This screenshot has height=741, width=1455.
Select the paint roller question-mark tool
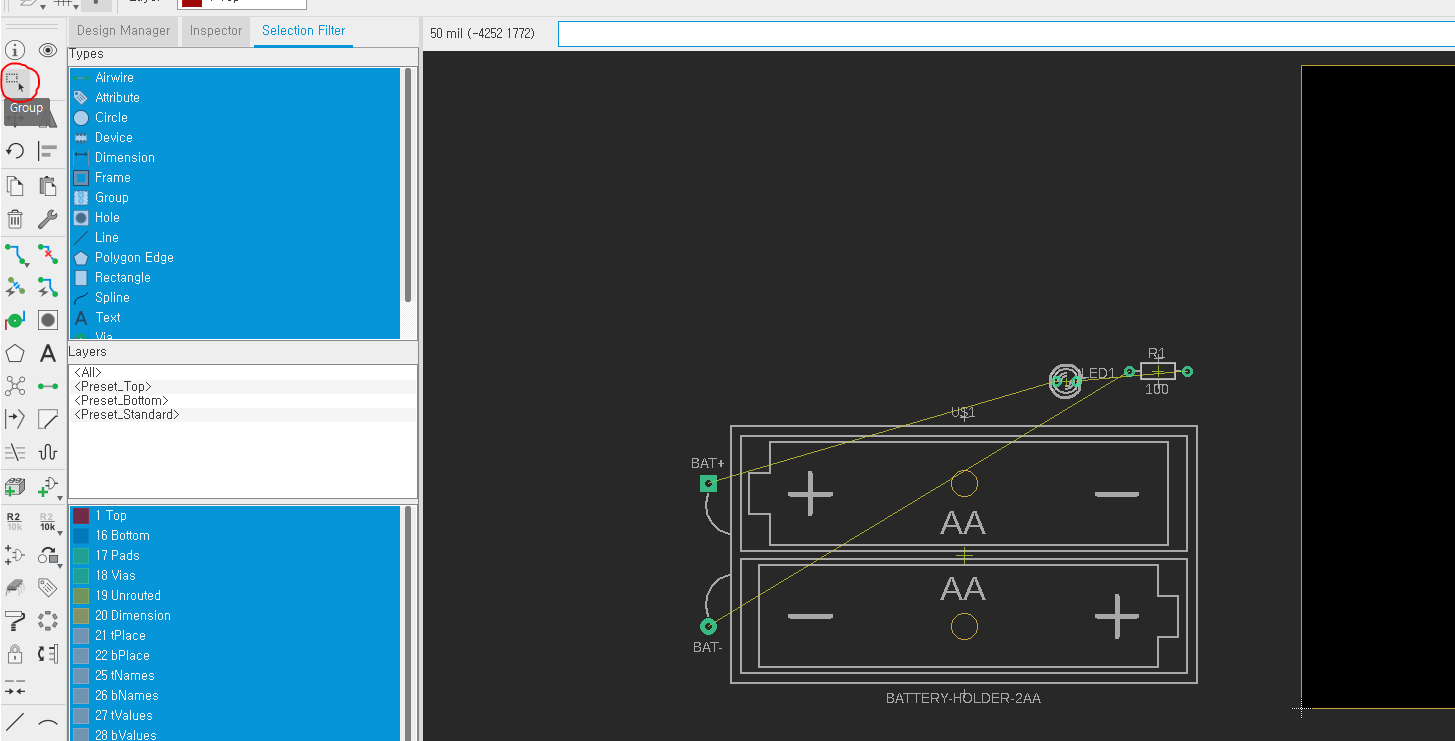coord(15,621)
